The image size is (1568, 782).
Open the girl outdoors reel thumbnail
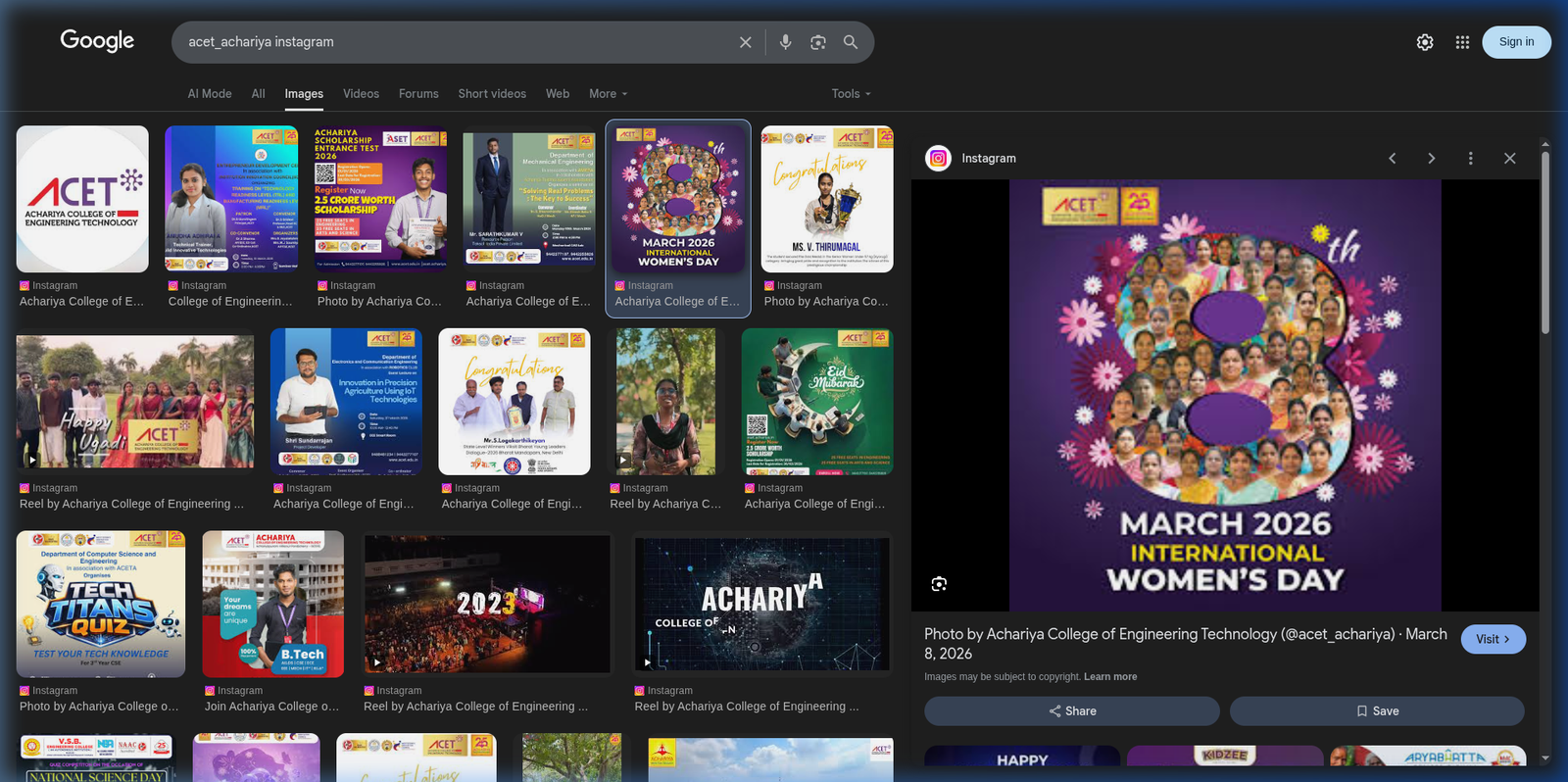point(665,402)
